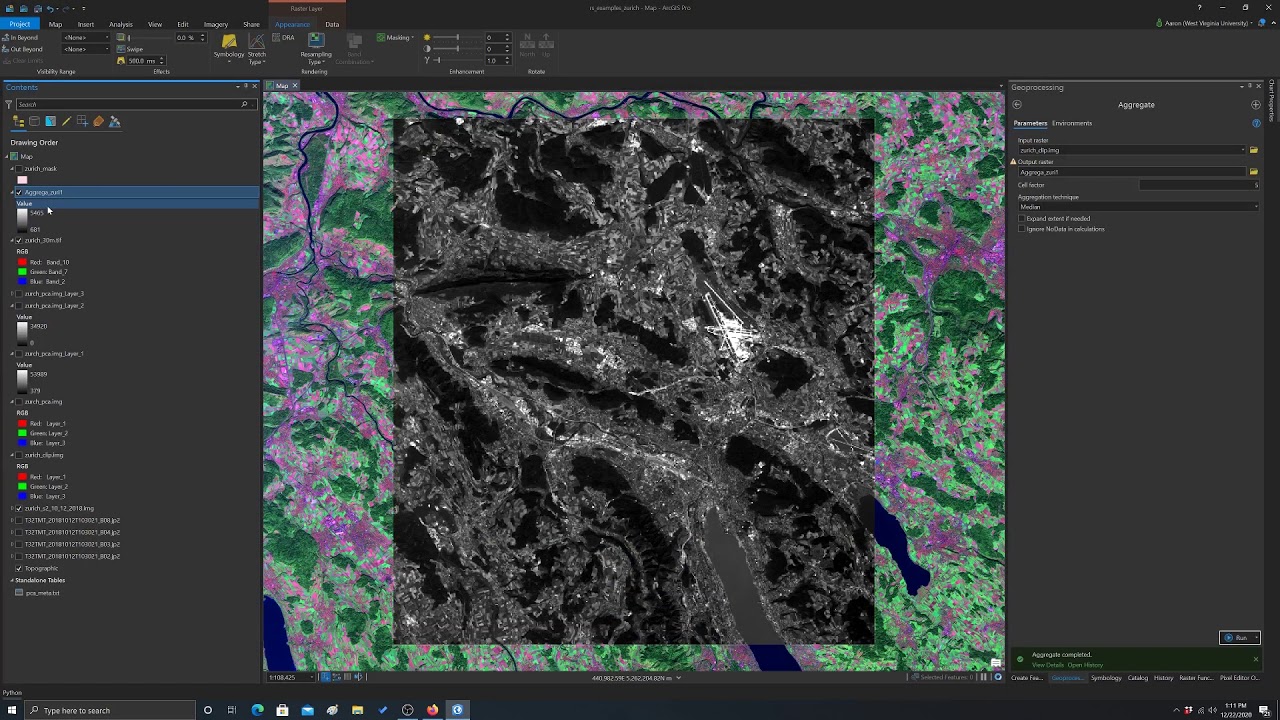Select List By Drawing Order icon
Screen dimensions: 1280x720
point(18,122)
